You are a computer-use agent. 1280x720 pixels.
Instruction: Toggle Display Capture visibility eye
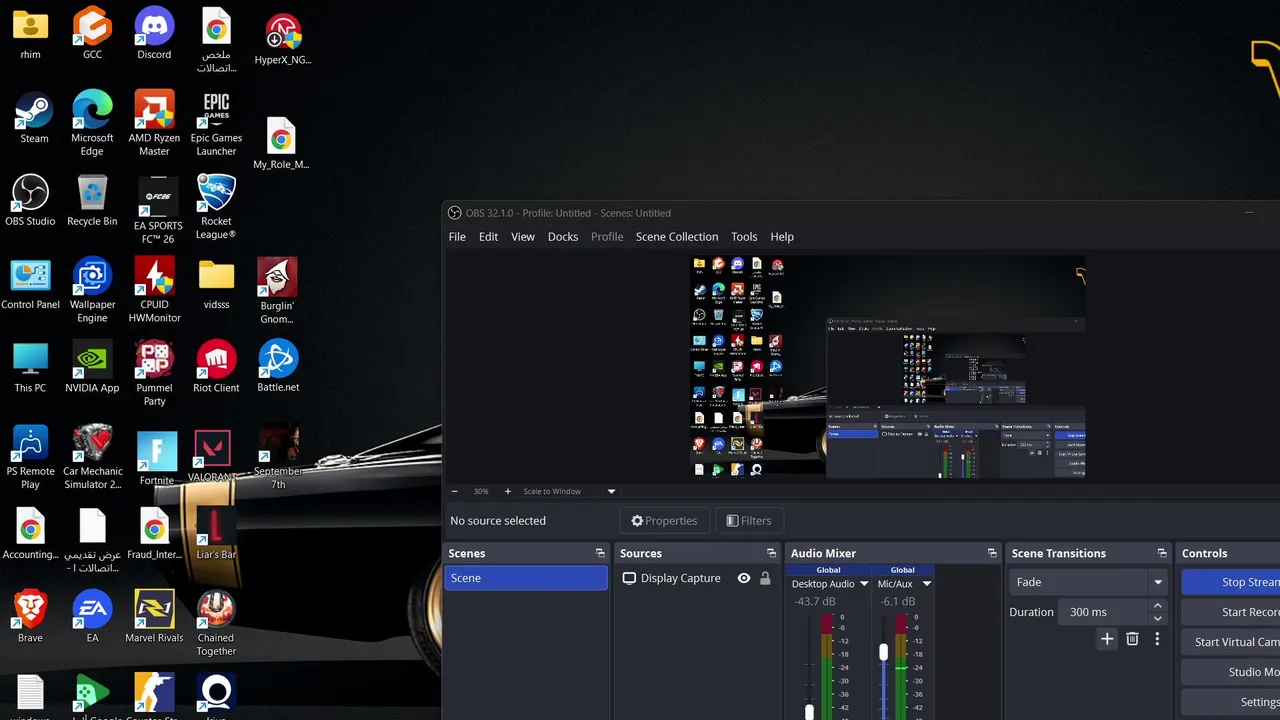coord(743,578)
